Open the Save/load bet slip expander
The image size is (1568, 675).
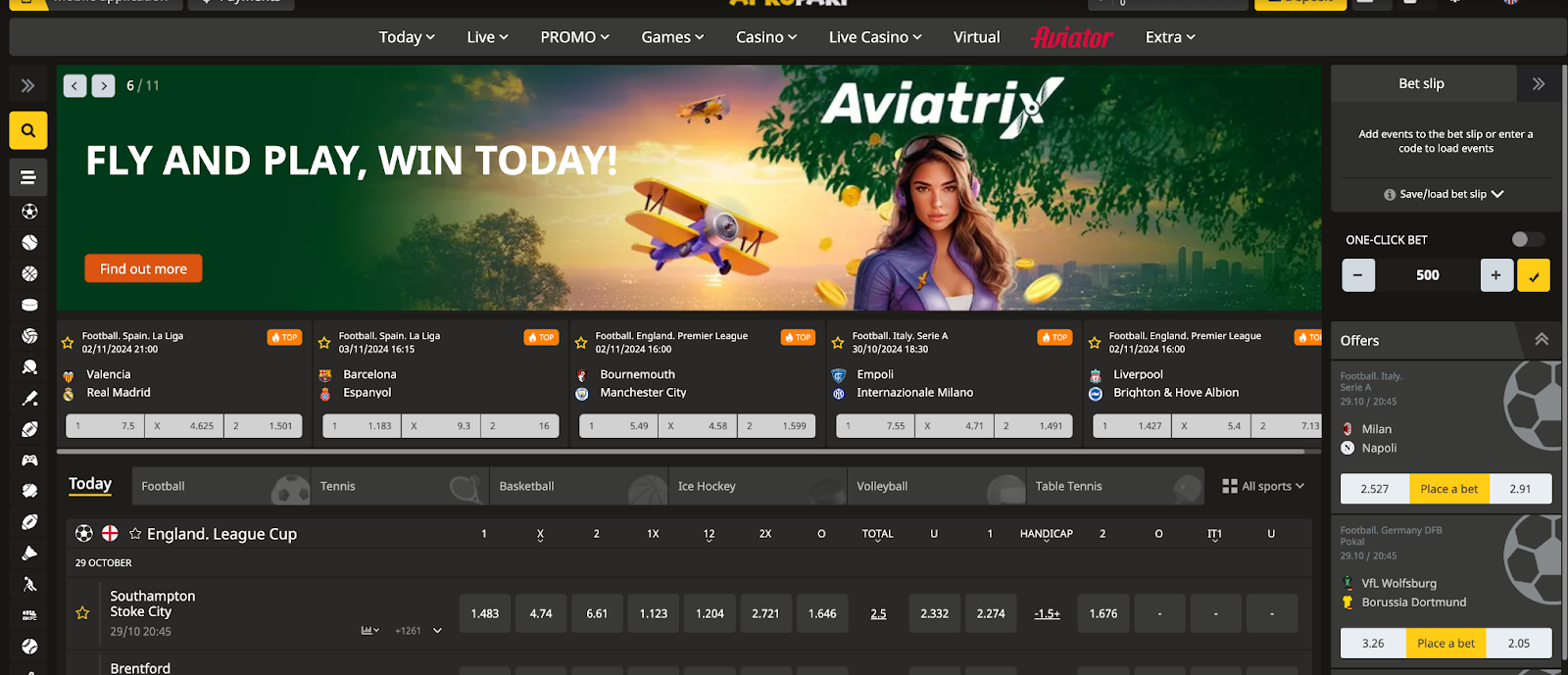1445,194
